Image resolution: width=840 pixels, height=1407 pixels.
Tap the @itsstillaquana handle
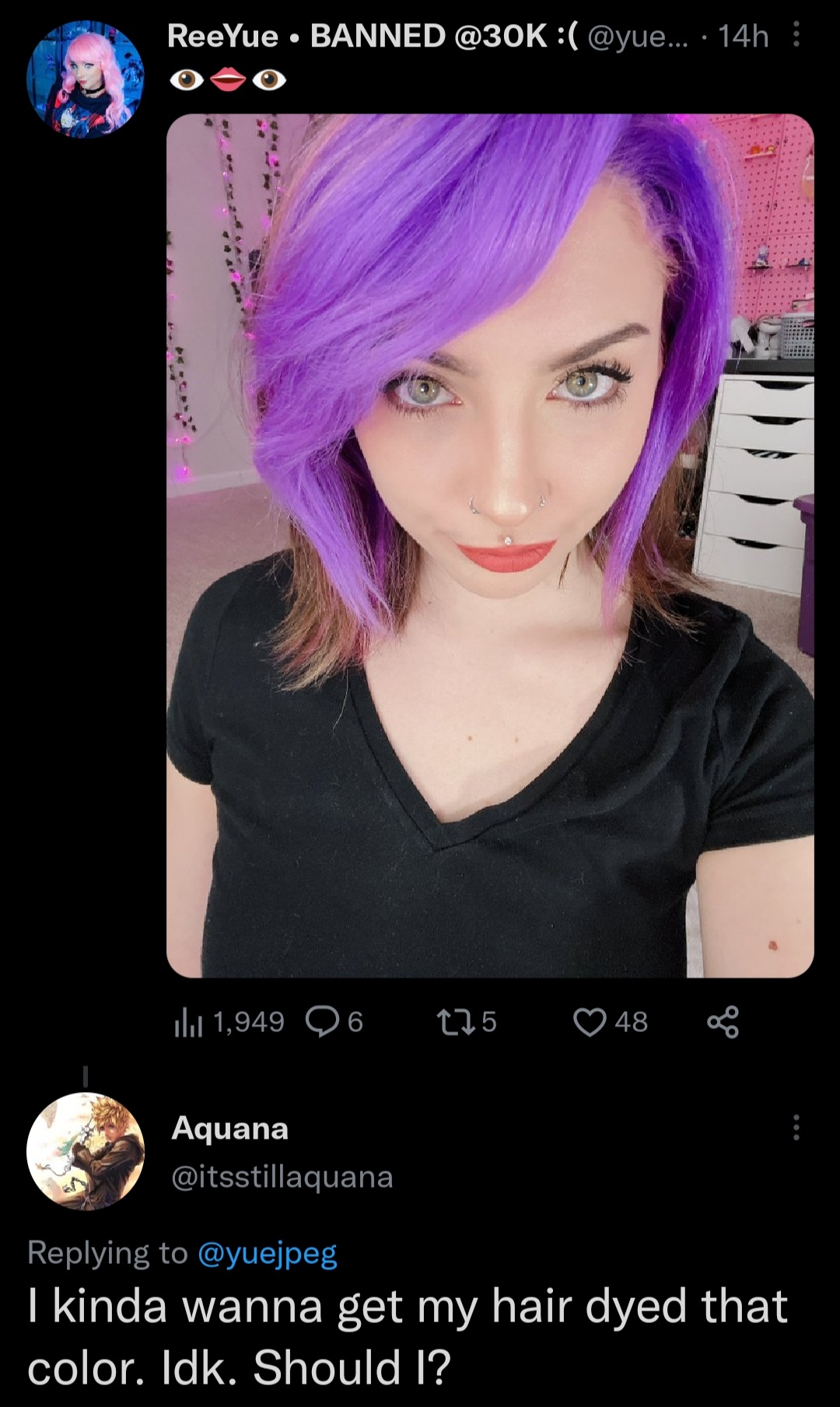click(x=282, y=1178)
